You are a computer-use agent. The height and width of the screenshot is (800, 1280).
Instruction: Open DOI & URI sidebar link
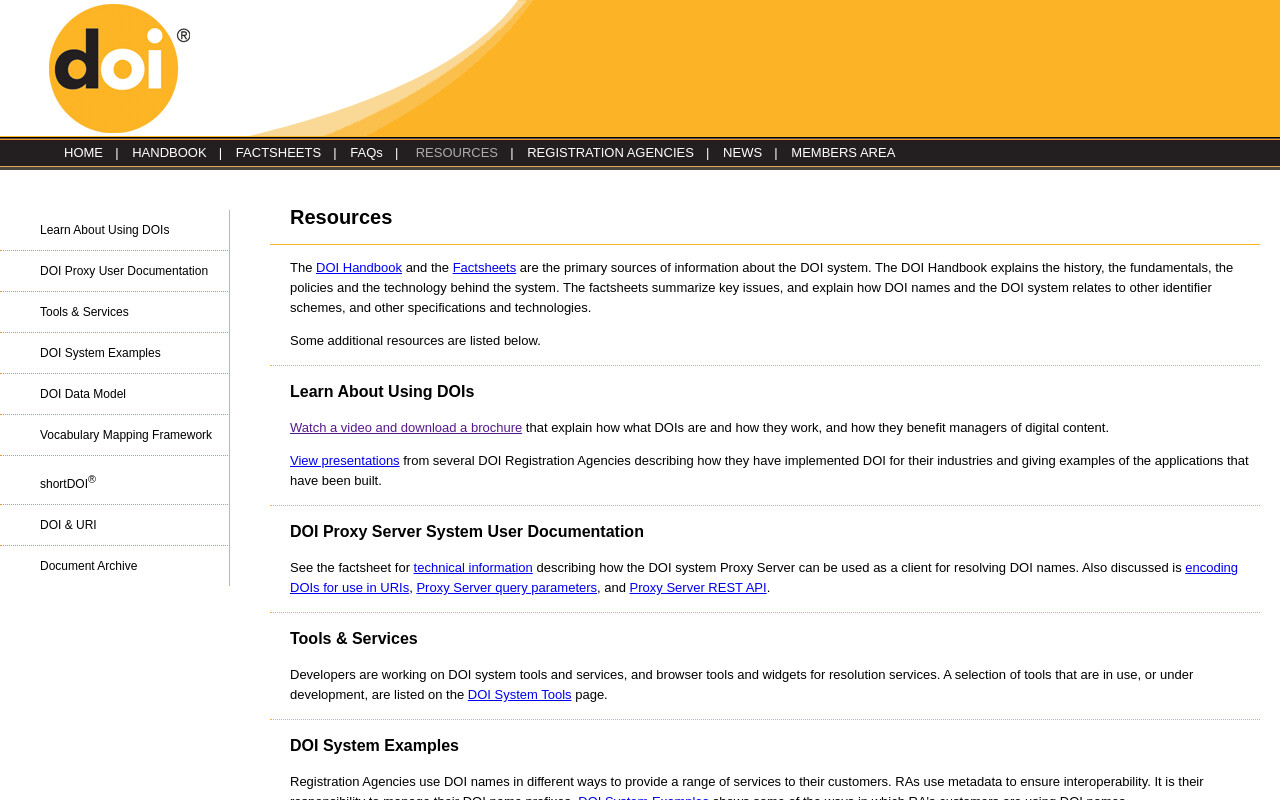(x=68, y=525)
